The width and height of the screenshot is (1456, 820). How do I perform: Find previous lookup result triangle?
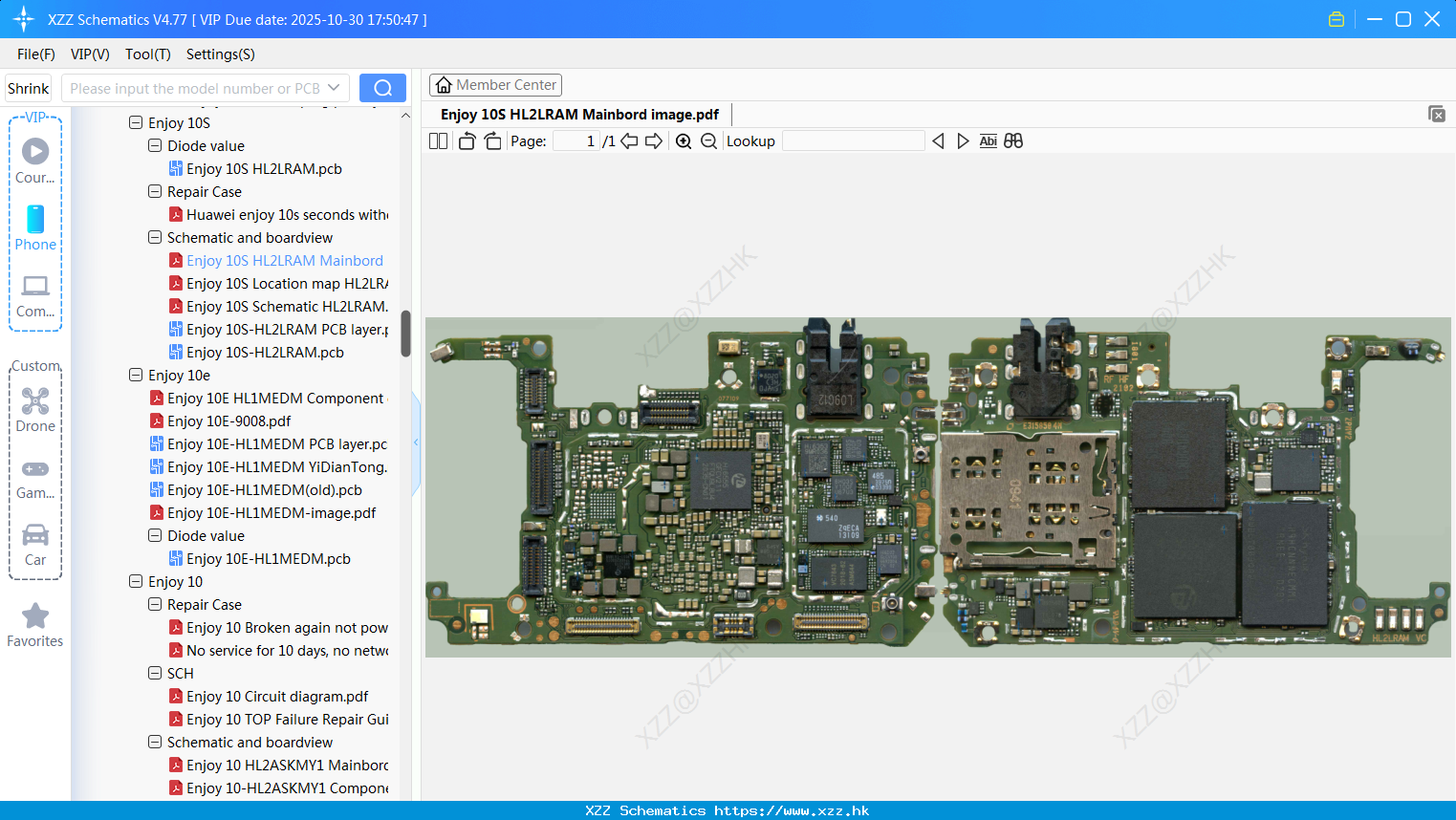938,140
